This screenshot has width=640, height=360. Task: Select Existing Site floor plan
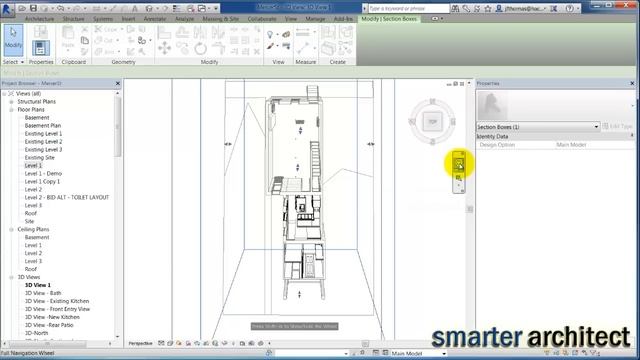[x=39, y=158]
